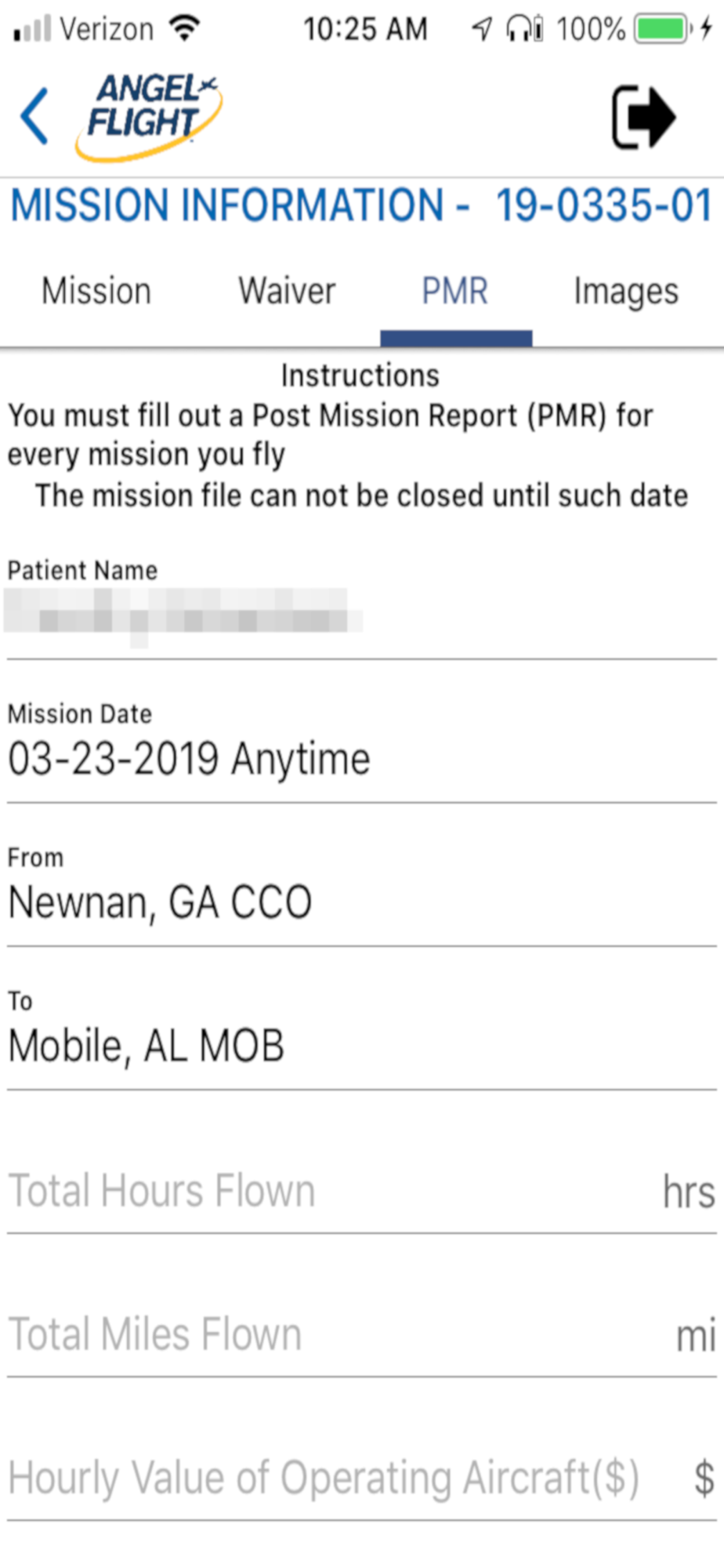The image size is (724, 1568).
Task: Open the Images tab
Action: pos(626,292)
